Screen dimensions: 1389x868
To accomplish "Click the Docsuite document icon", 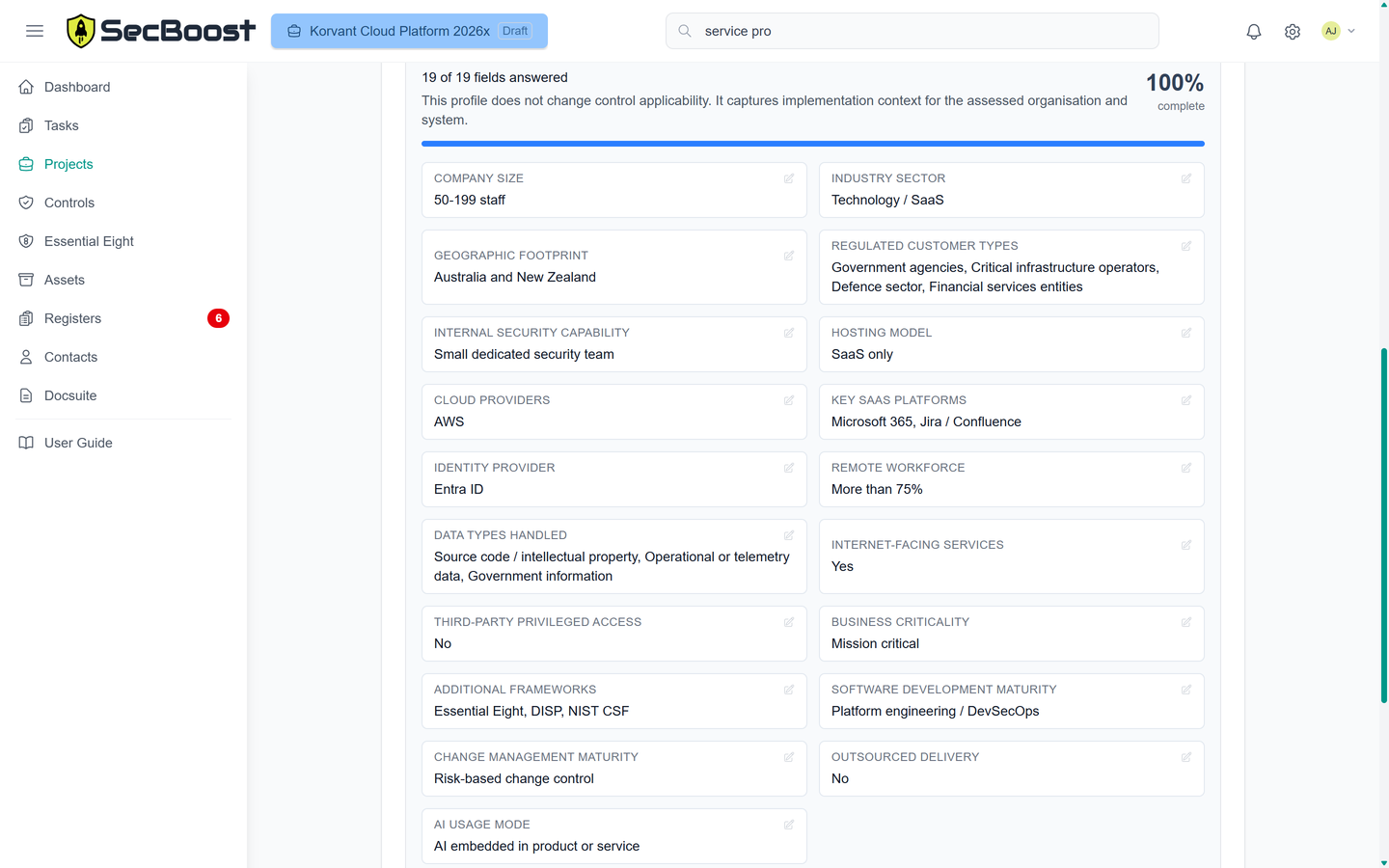I will 25,395.
